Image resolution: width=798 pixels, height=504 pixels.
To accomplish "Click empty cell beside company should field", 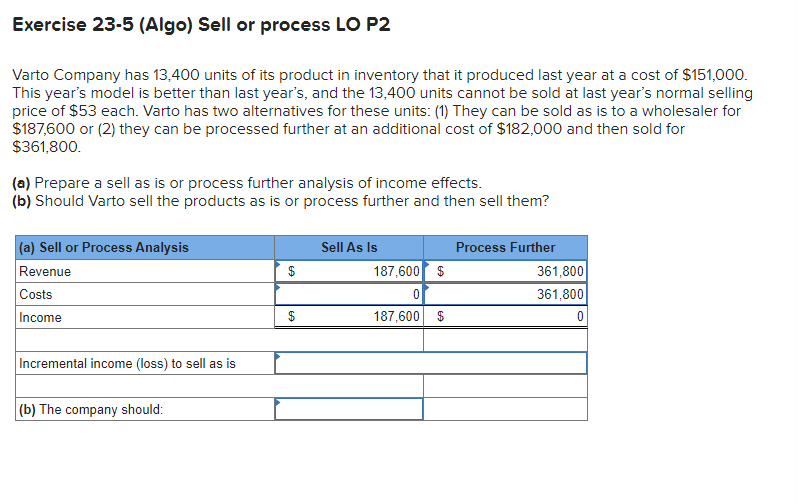I will click(x=505, y=409).
